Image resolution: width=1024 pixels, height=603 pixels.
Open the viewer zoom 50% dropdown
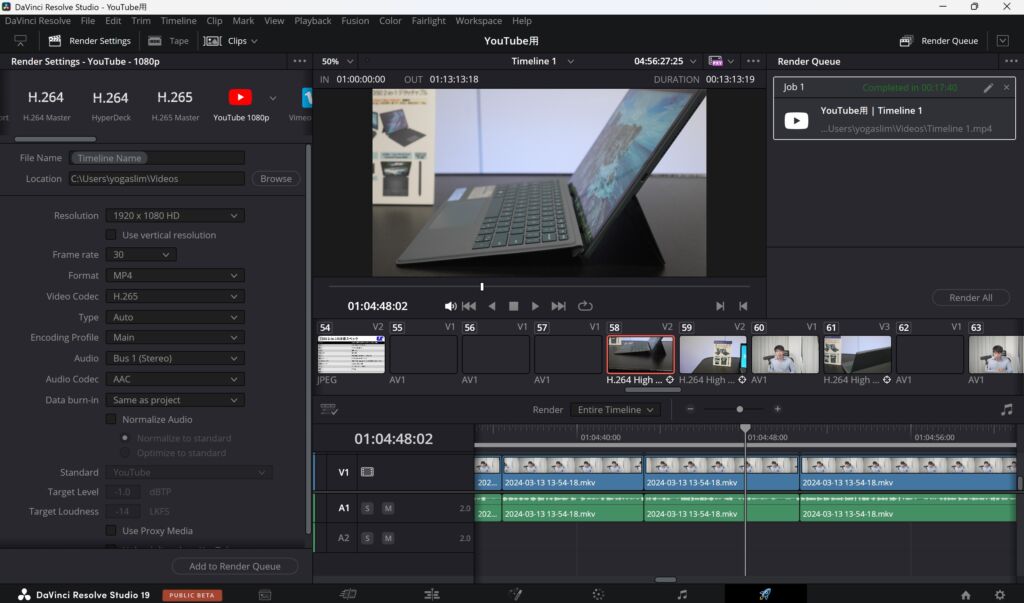pyautogui.click(x=337, y=61)
